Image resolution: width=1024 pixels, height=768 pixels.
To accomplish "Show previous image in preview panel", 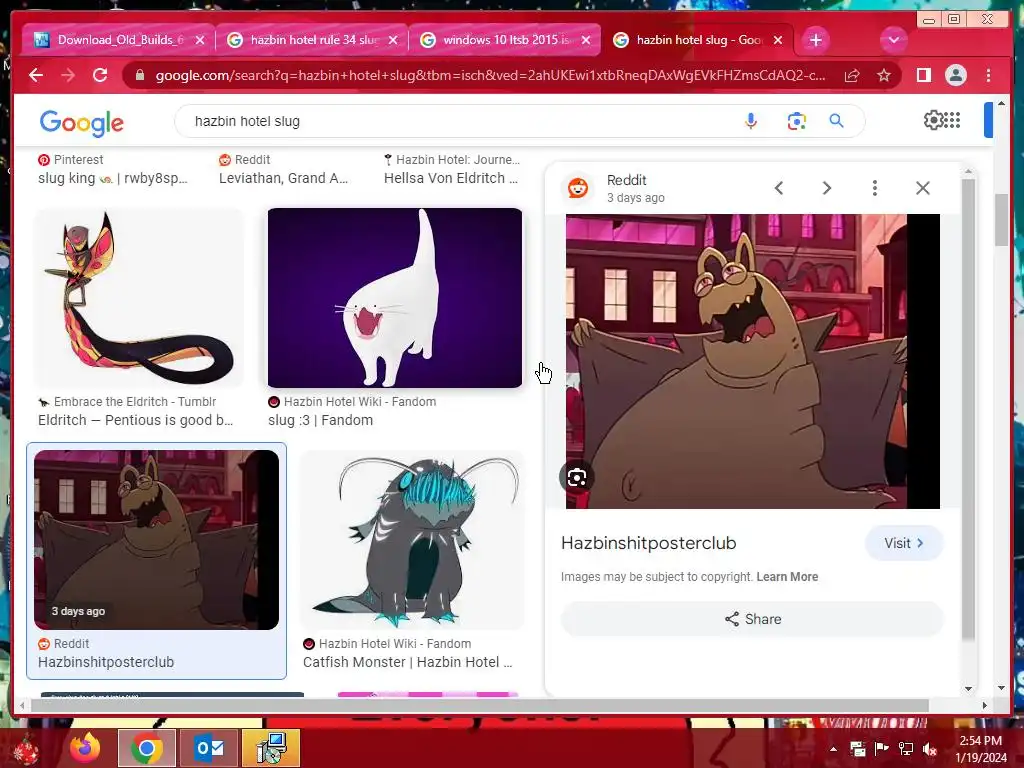I will (x=778, y=188).
